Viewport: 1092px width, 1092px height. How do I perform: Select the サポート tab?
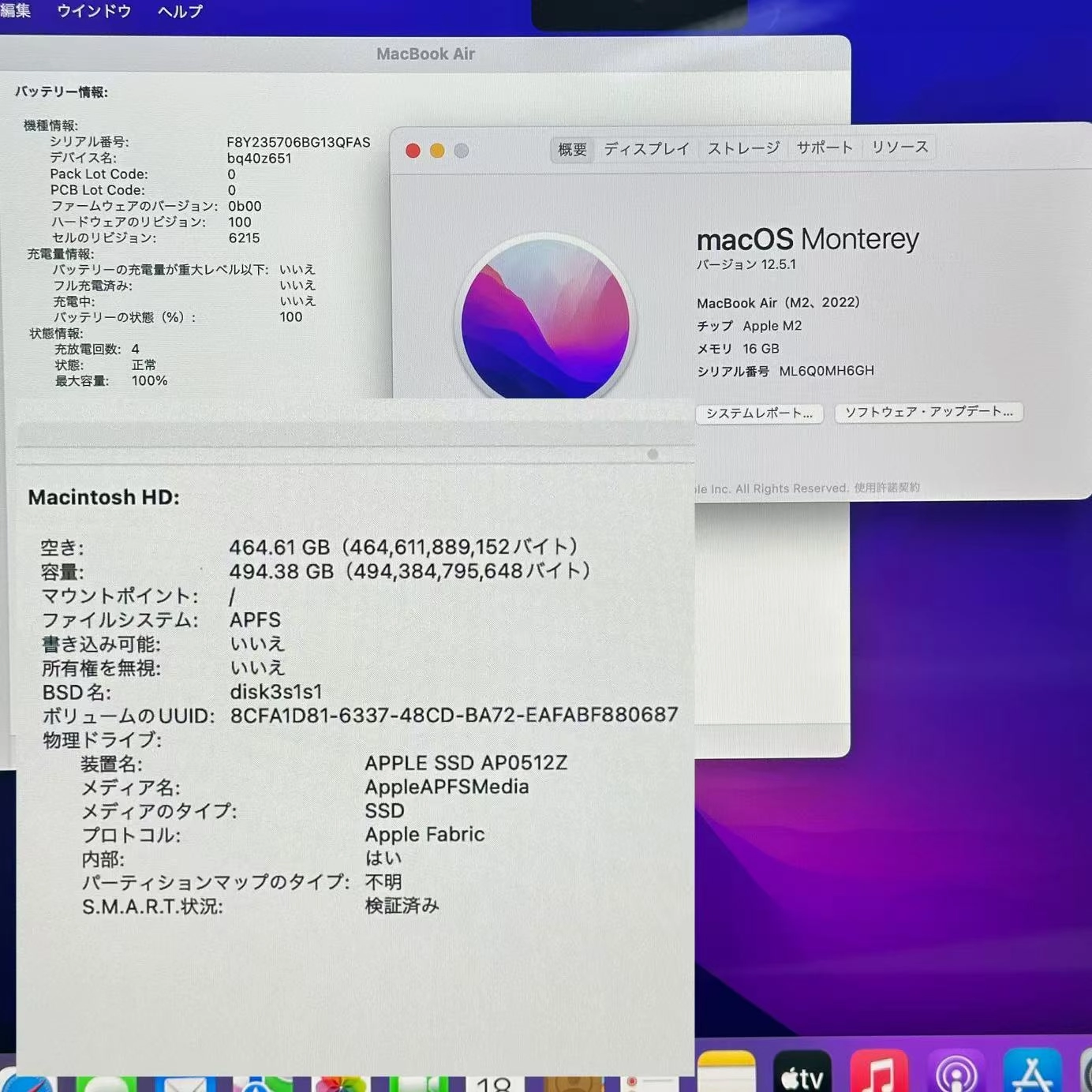pos(824,148)
